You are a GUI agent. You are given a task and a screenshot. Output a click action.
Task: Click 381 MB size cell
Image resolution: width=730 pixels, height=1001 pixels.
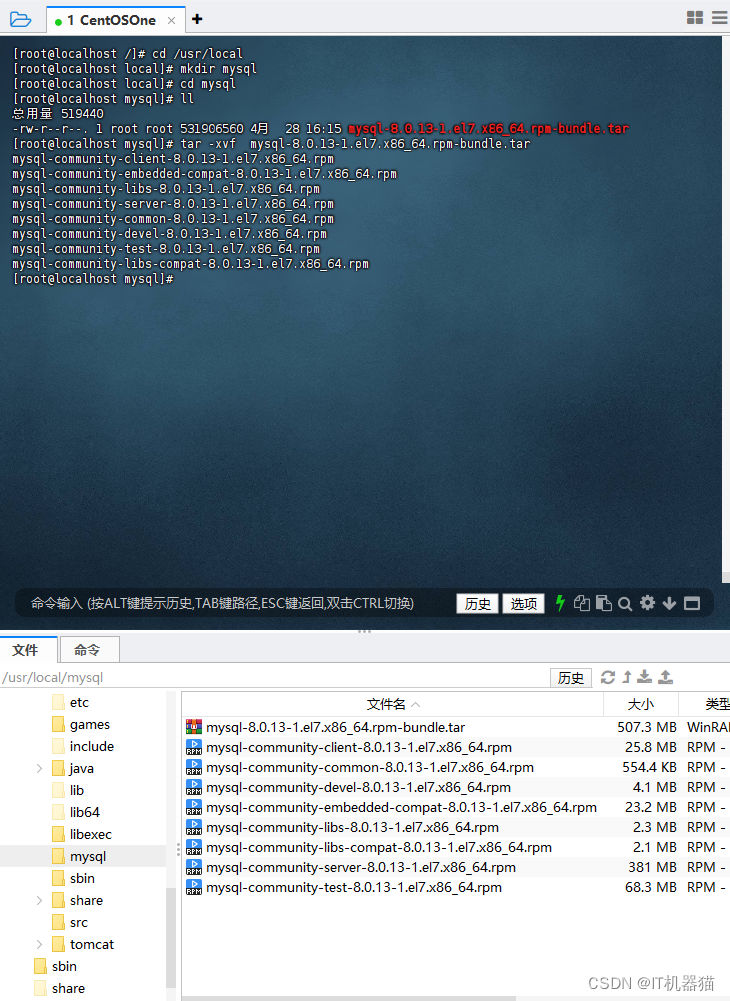pyautogui.click(x=651, y=867)
